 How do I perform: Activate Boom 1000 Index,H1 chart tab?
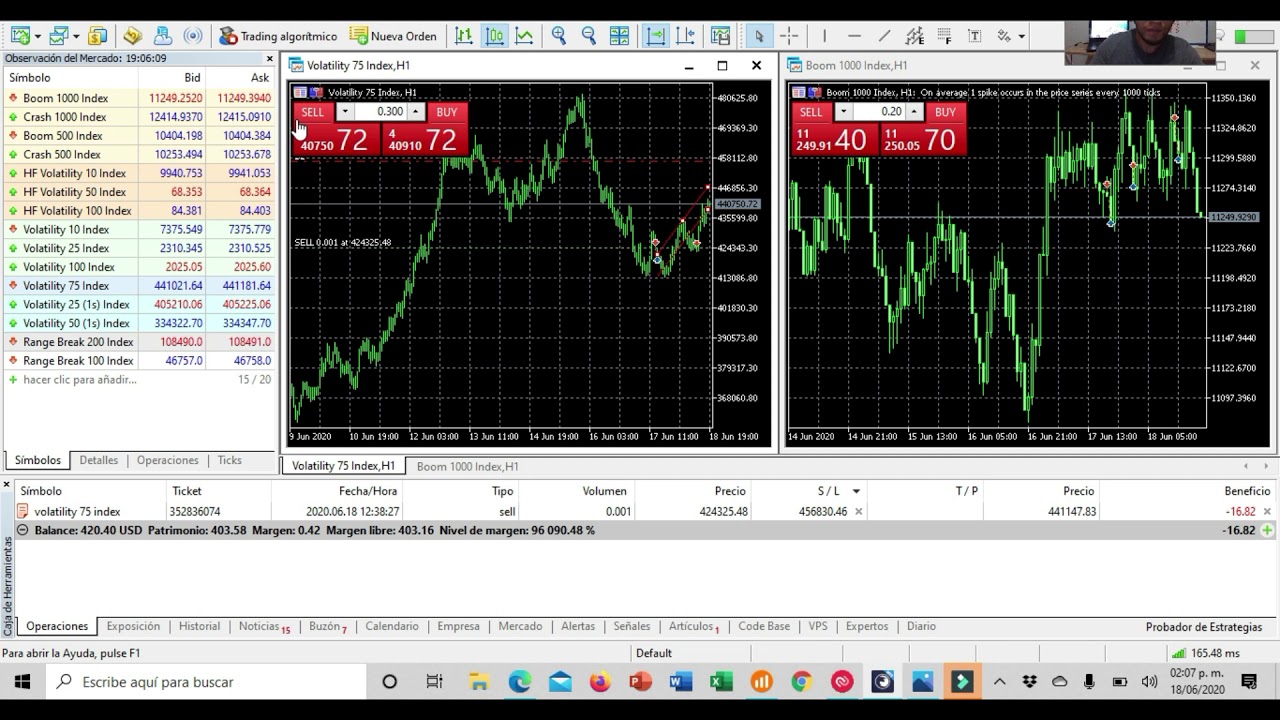[x=467, y=466]
